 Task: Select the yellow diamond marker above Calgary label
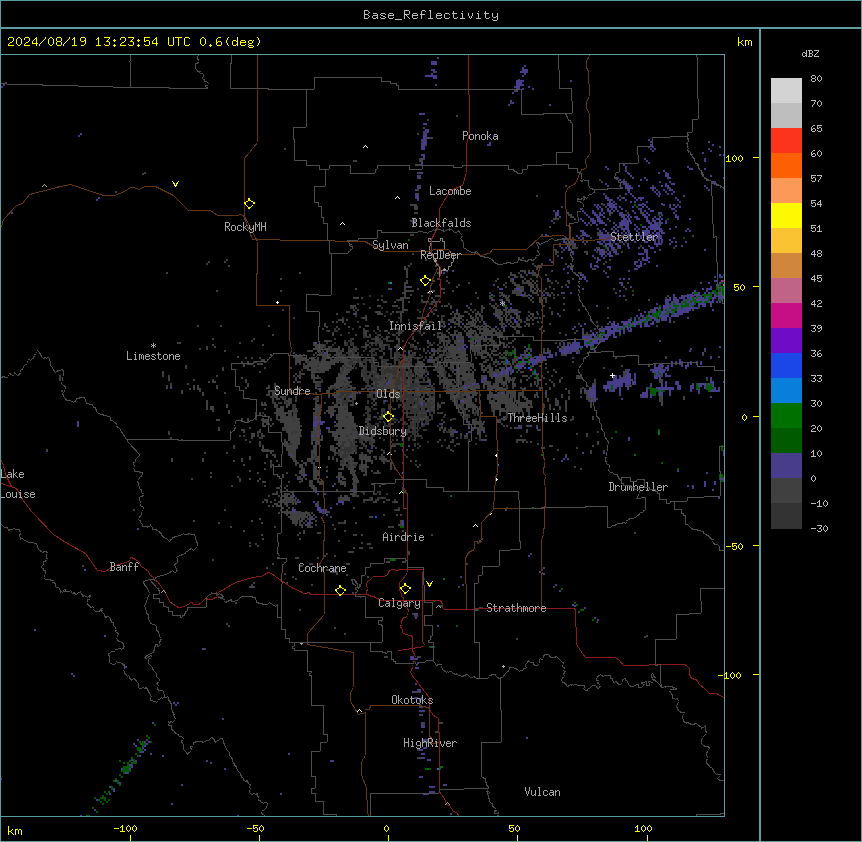405,589
